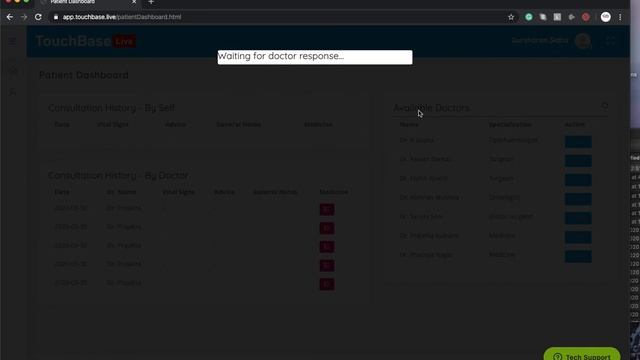This screenshot has width=640, height=360.
Task: Click the 'Available Doctors' panel title
Action: coord(431,108)
